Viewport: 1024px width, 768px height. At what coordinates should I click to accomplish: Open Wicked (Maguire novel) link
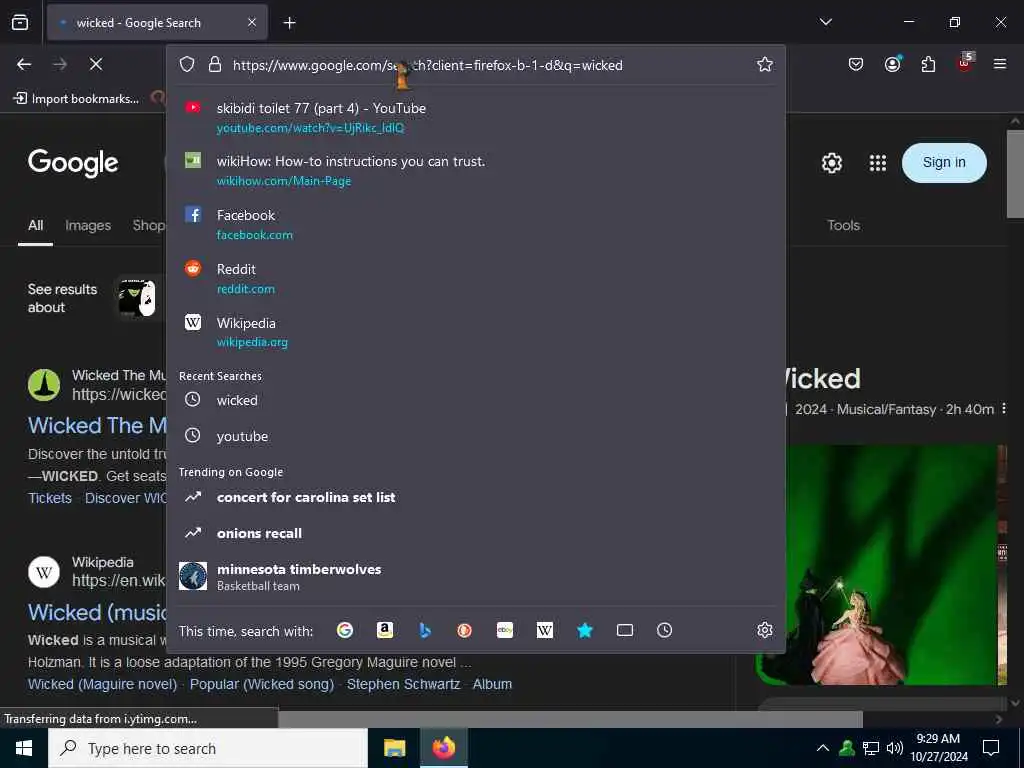tap(103, 684)
